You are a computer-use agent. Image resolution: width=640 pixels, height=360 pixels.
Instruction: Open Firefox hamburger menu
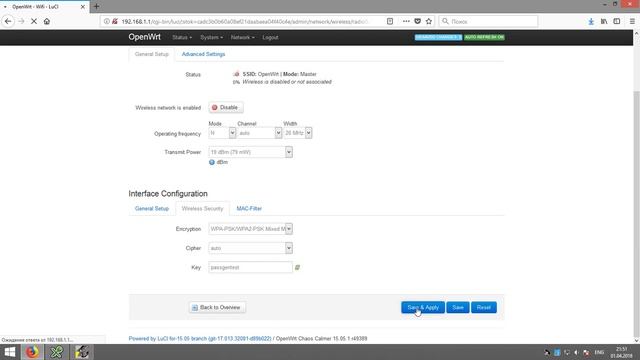coord(632,21)
